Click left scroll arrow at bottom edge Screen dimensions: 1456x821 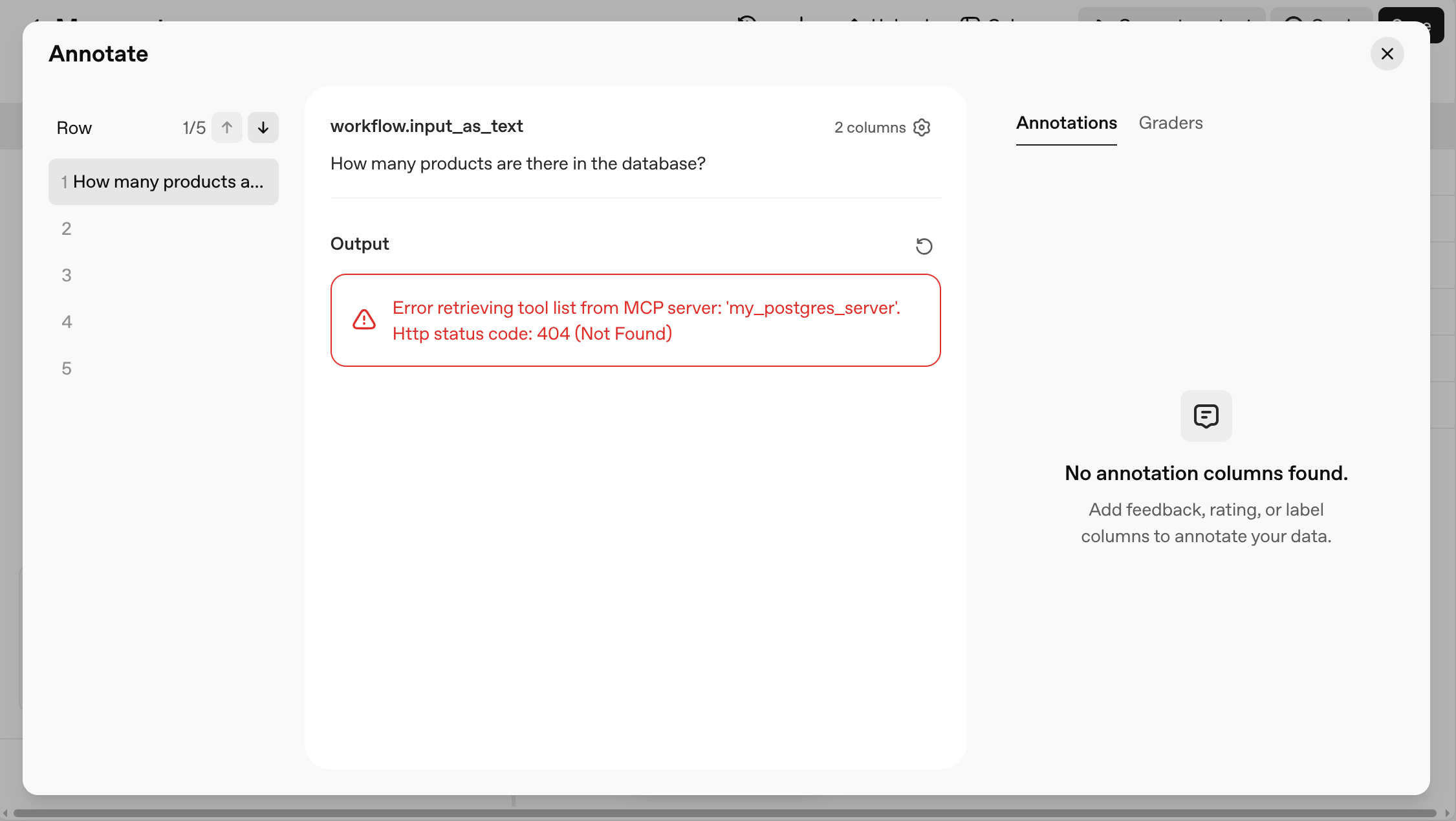[5, 813]
